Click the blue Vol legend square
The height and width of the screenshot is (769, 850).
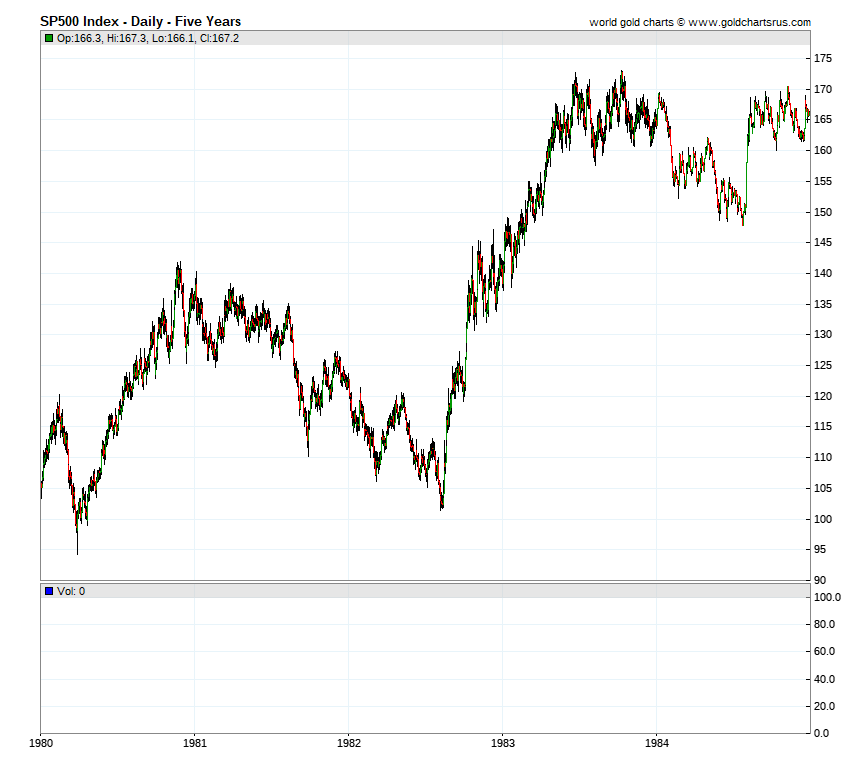click(49, 591)
